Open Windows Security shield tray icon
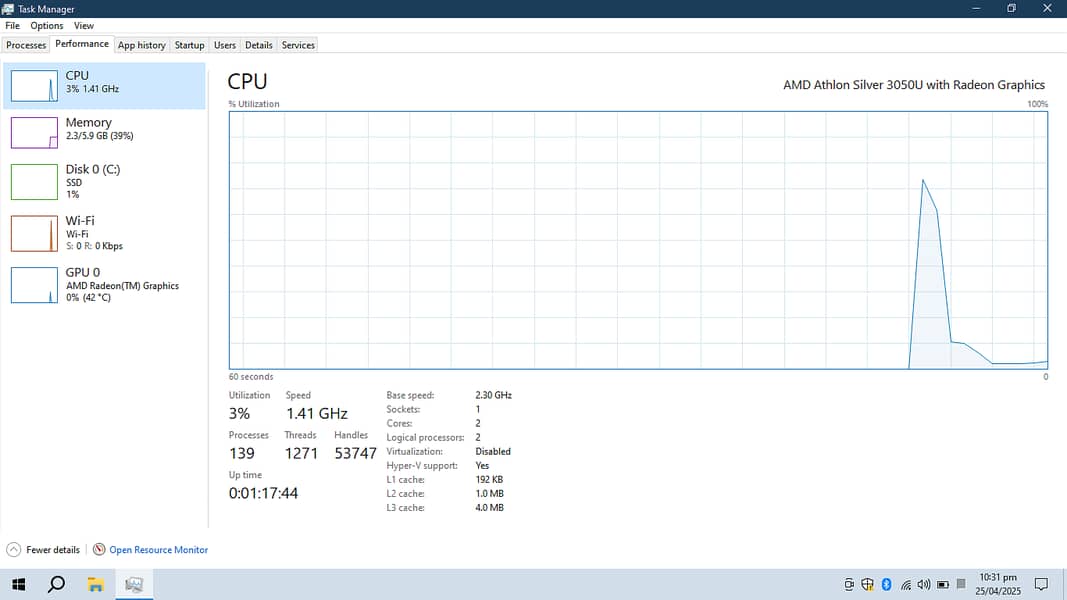1067x600 pixels. click(x=868, y=584)
